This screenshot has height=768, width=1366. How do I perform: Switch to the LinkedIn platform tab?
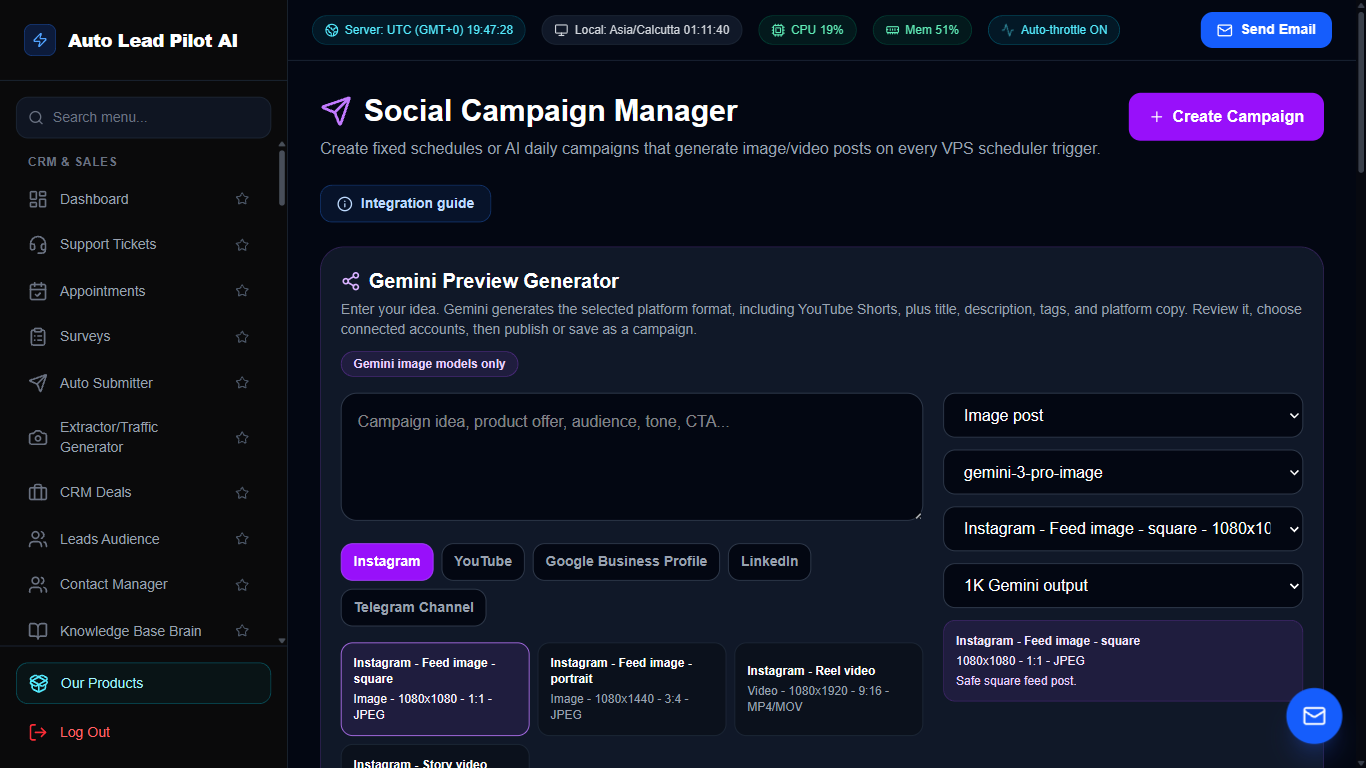pyautogui.click(x=769, y=561)
